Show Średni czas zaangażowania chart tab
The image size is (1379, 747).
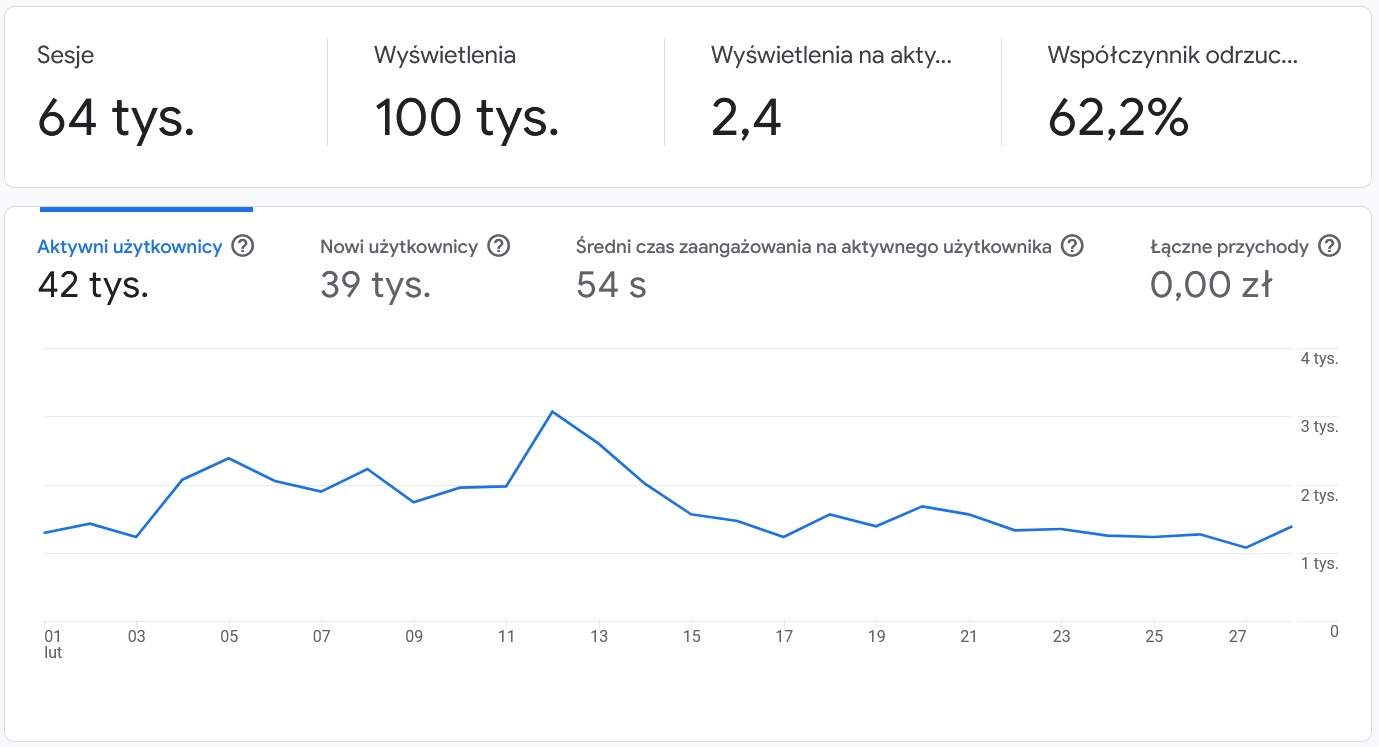pos(814,247)
